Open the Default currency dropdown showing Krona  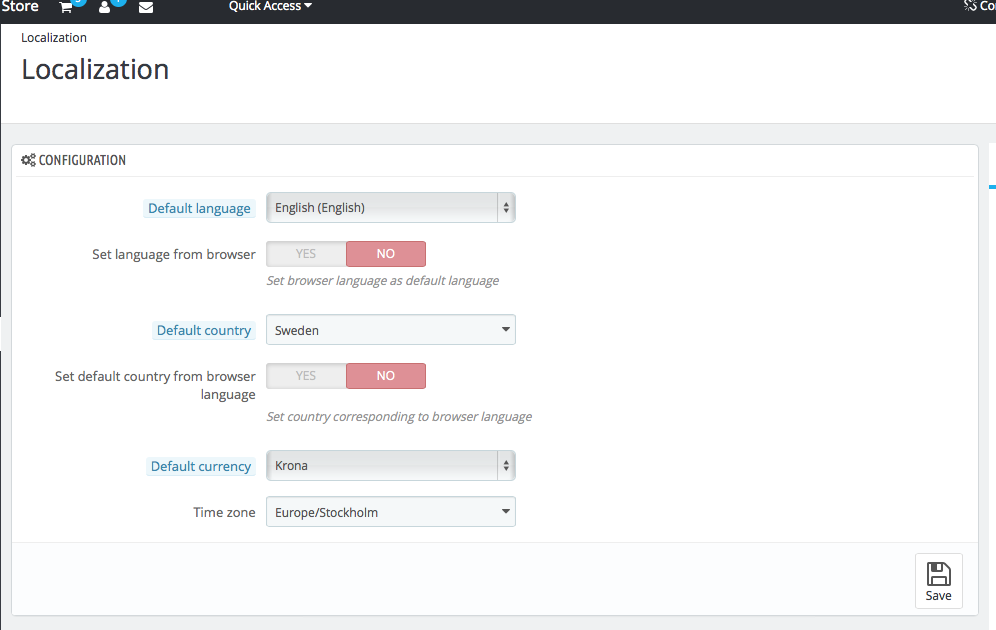point(391,466)
